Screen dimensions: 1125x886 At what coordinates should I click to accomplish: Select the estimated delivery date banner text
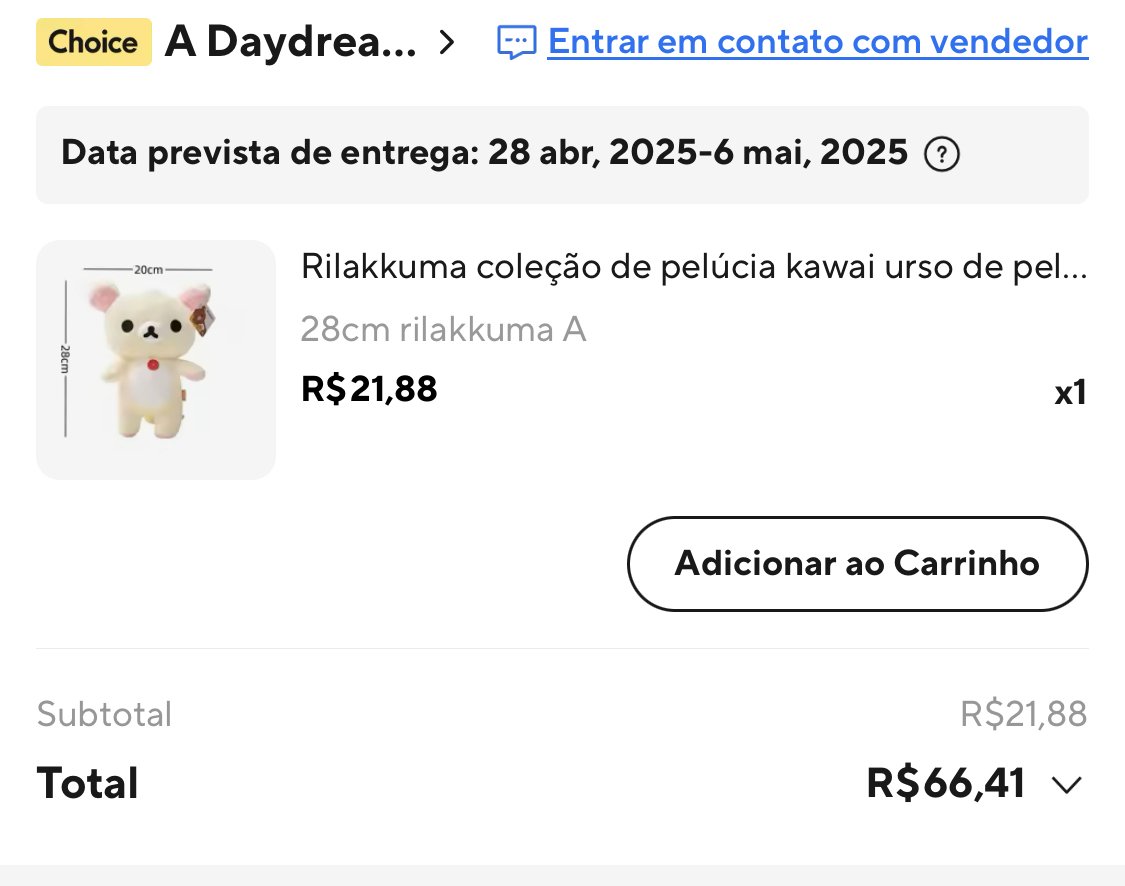484,154
